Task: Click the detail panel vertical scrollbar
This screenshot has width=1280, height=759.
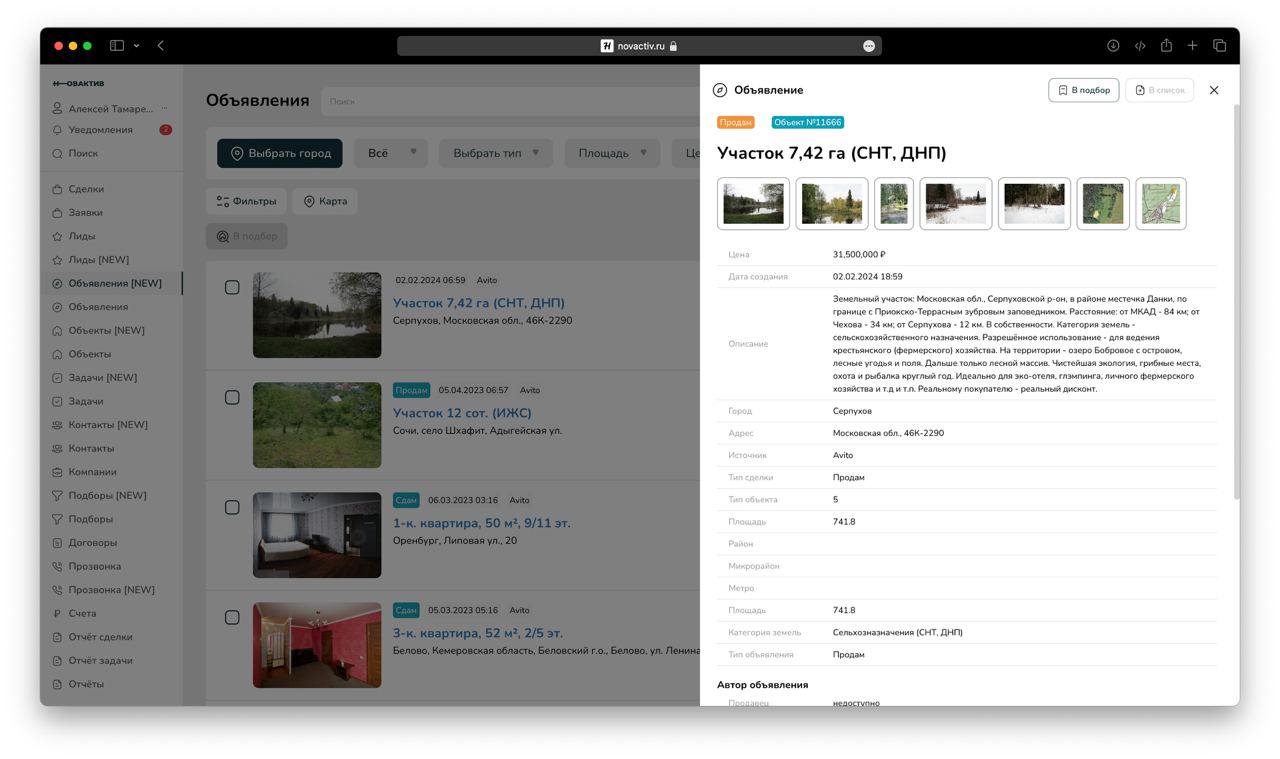Action: coord(1237,300)
